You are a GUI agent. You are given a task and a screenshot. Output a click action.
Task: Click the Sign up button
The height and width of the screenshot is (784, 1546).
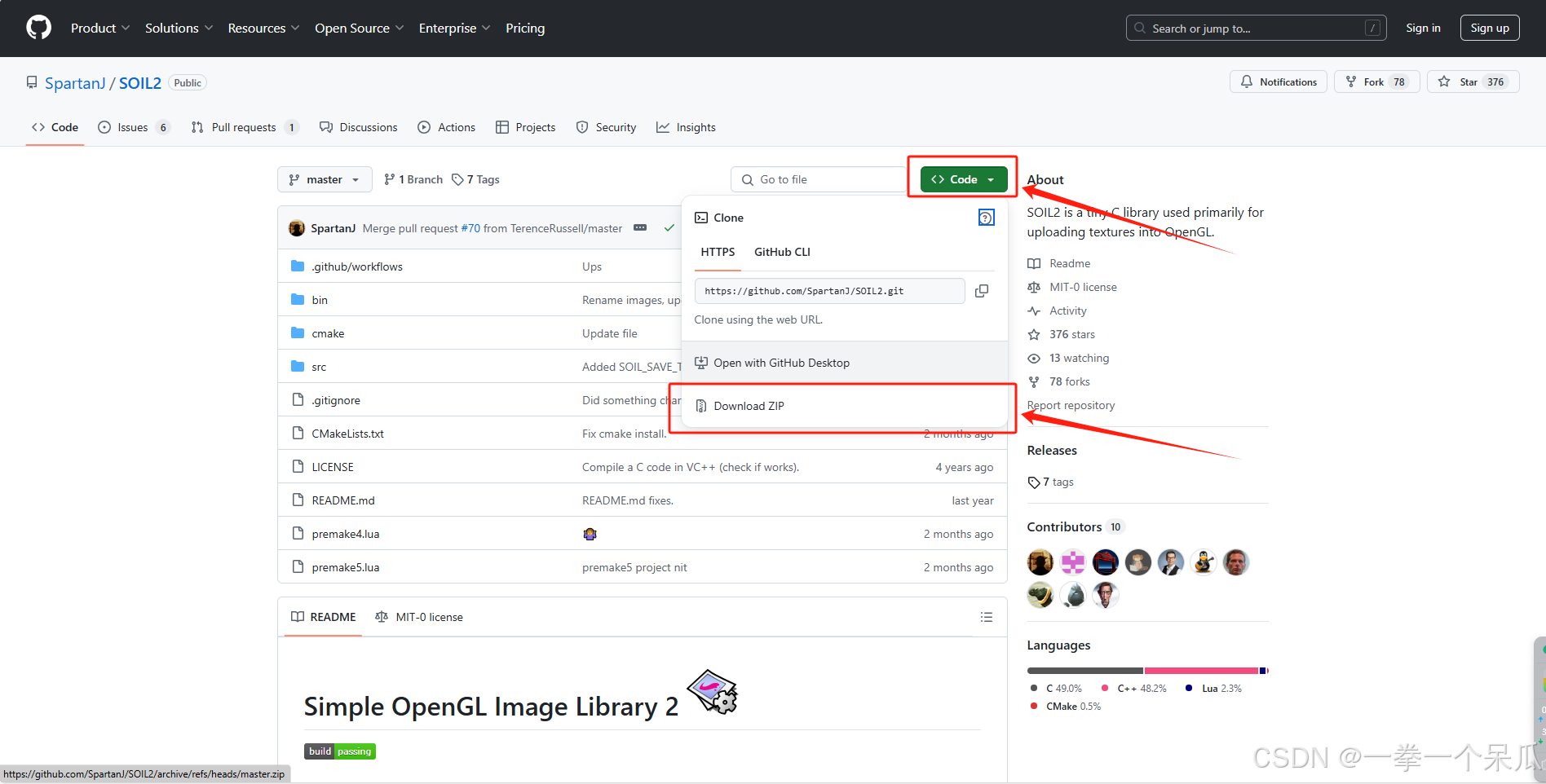click(x=1490, y=27)
